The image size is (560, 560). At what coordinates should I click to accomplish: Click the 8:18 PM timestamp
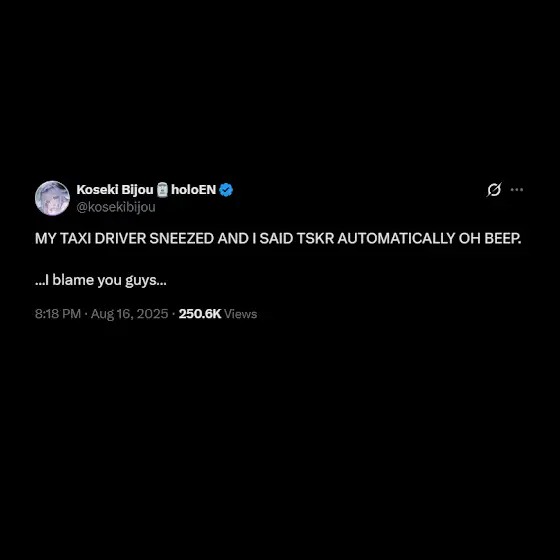point(58,314)
